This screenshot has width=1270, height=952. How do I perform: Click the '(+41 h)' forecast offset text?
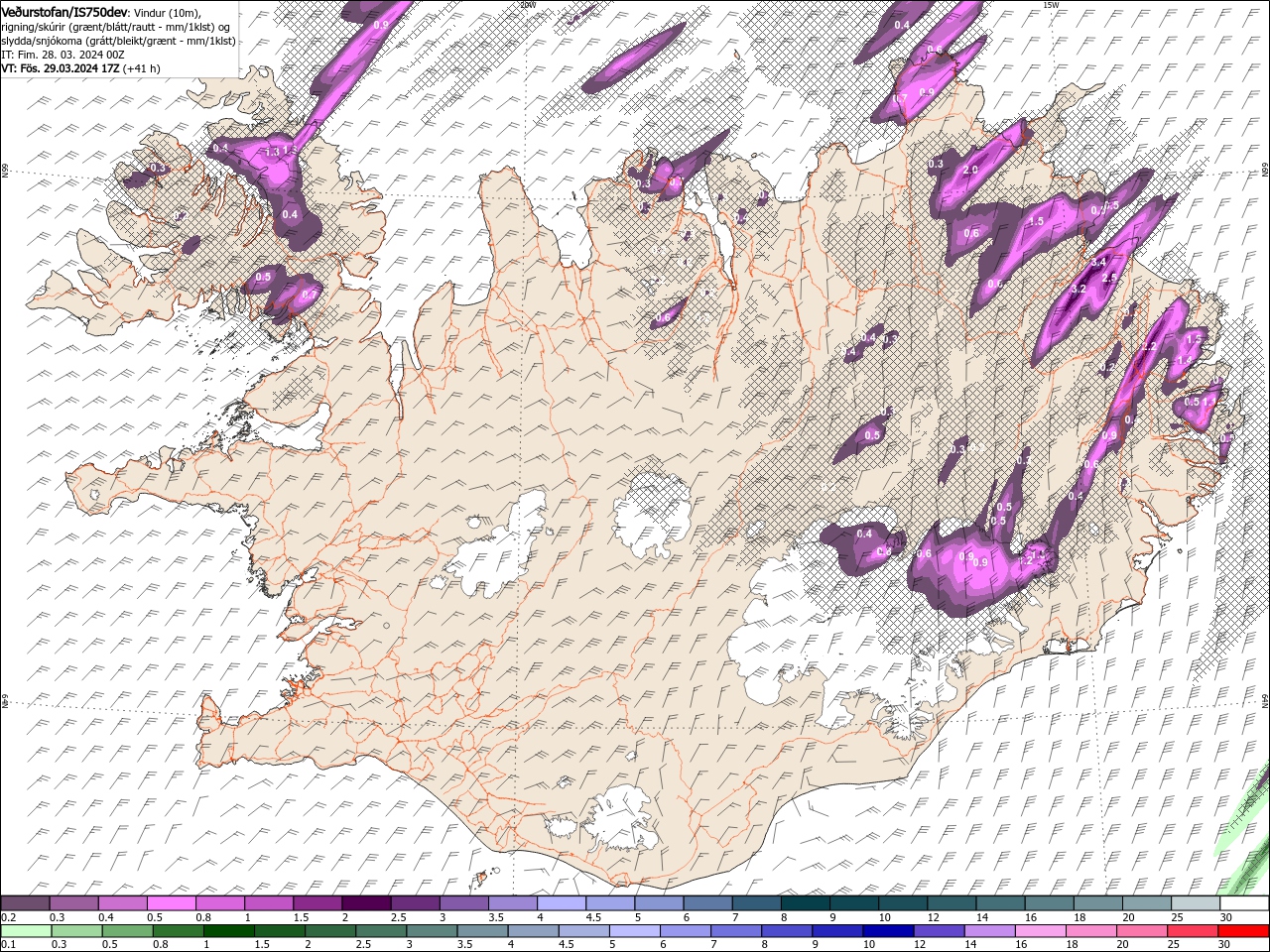(x=142, y=68)
